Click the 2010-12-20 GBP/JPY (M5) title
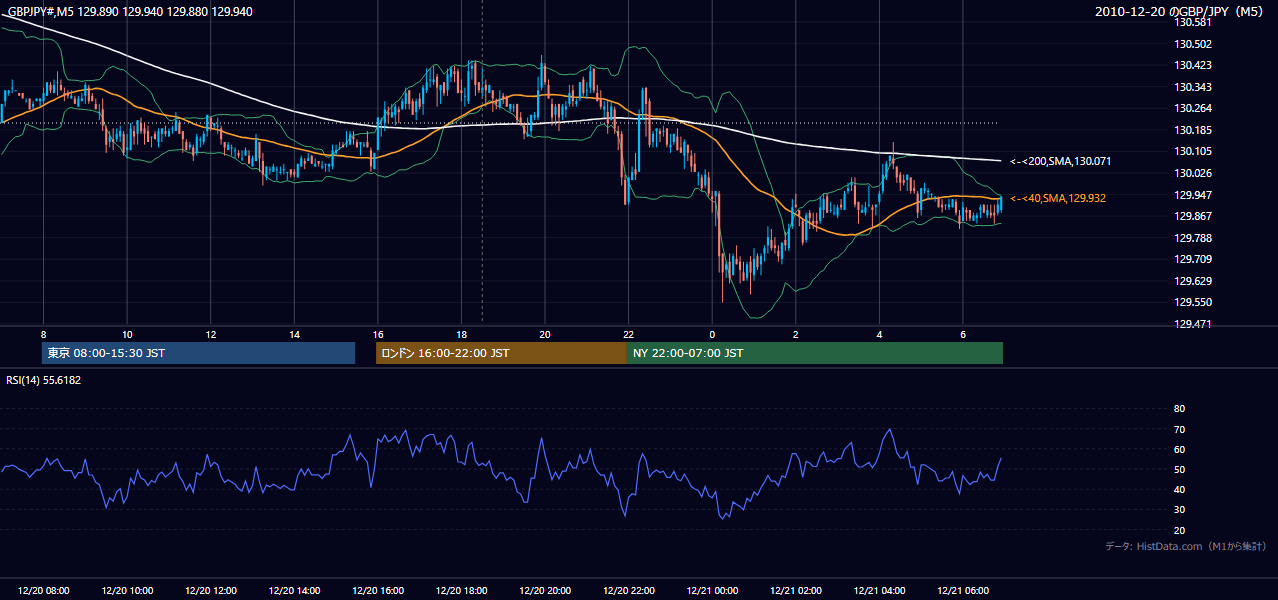This screenshot has width=1278, height=600. coord(1181,12)
